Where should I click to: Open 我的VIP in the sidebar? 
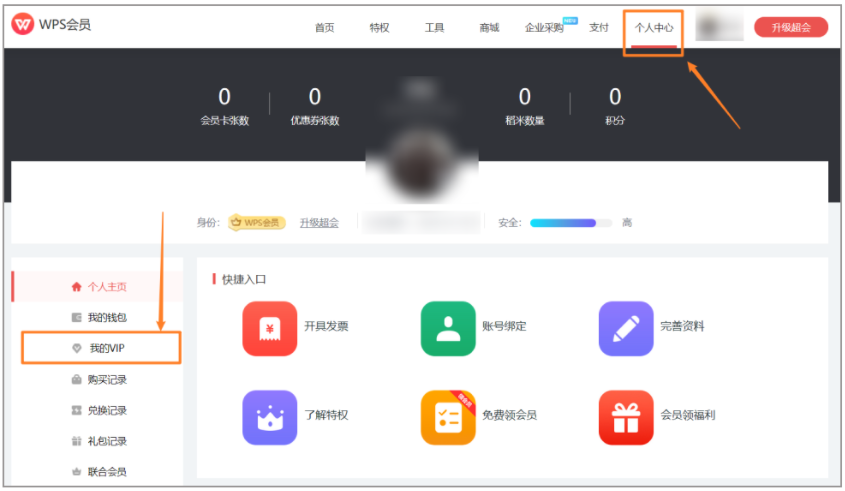pos(107,348)
